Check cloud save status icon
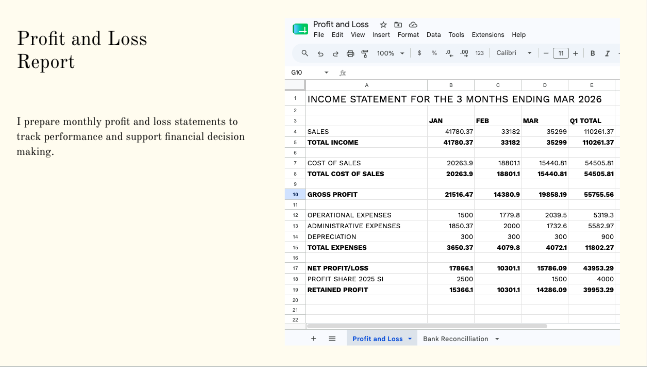The height and width of the screenshot is (367, 647). [x=413, y=25]
